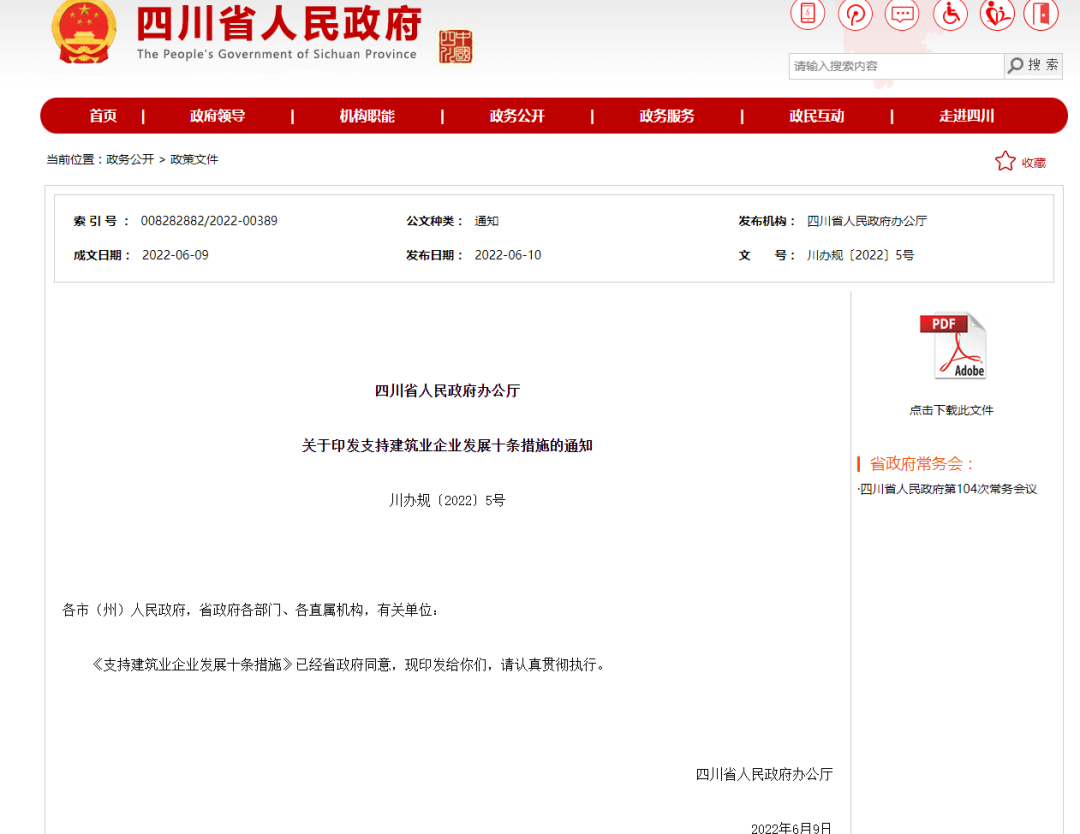Open the mobile phone version icon

point(807,13)
